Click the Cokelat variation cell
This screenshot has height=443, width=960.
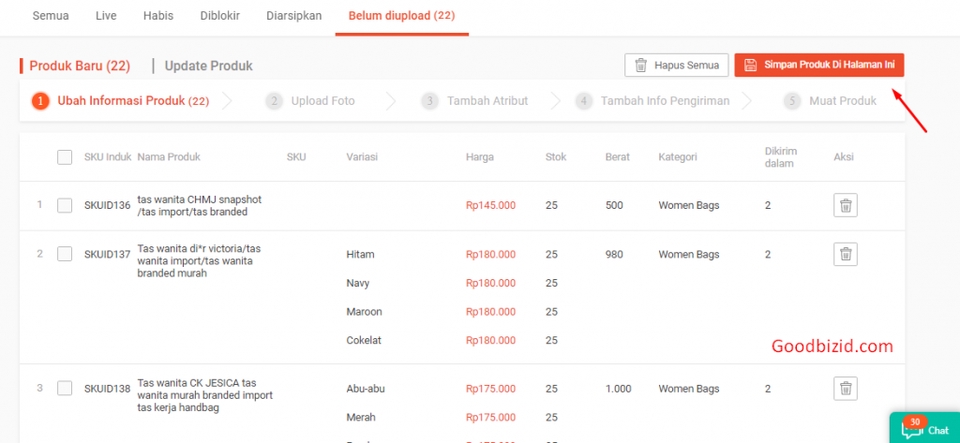point(364,340)
